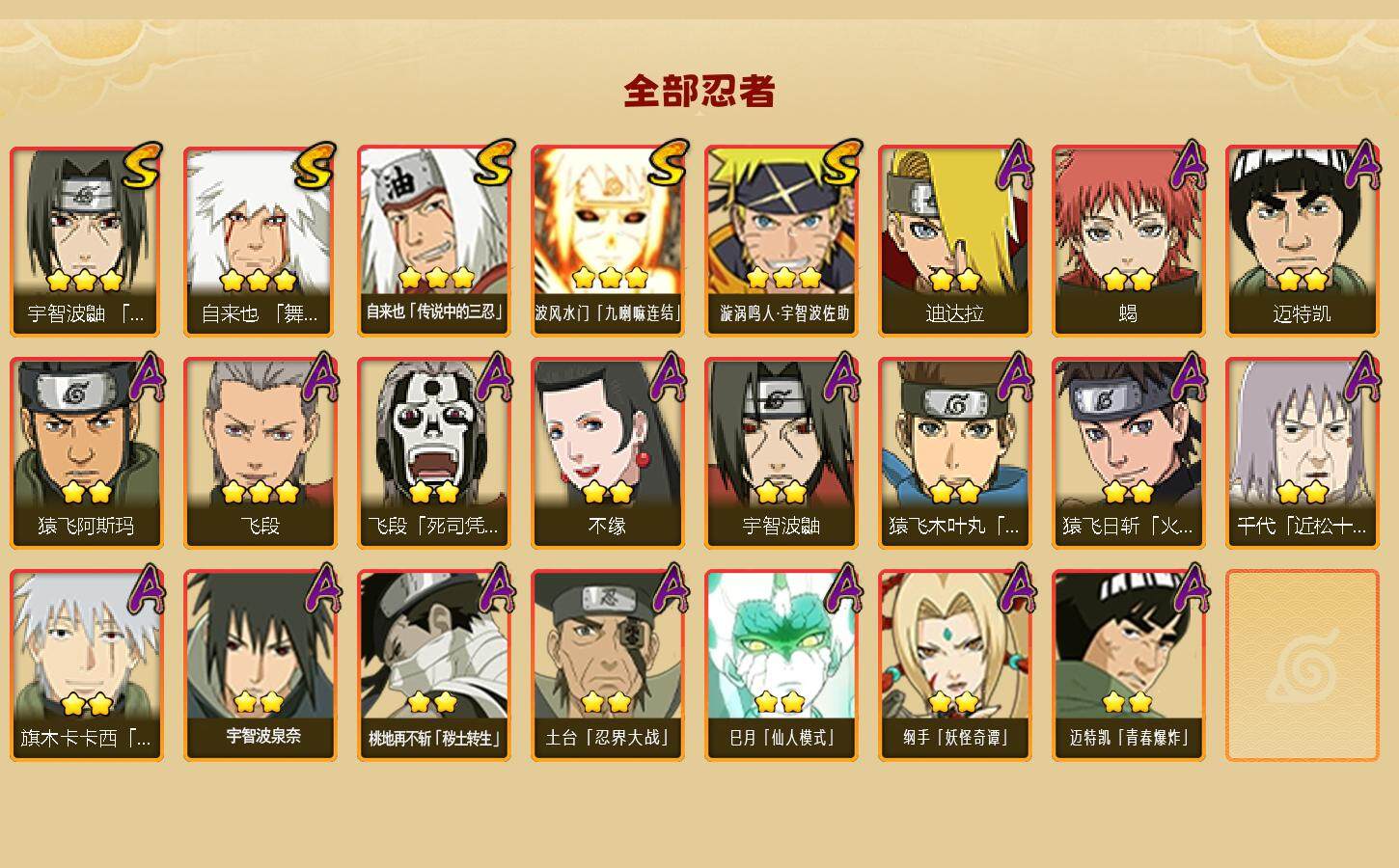The height and width of the screenshot is (868, 1399).
Task: Select the 猿飞阿斯玛 card
Action: (x=86, y=453)
